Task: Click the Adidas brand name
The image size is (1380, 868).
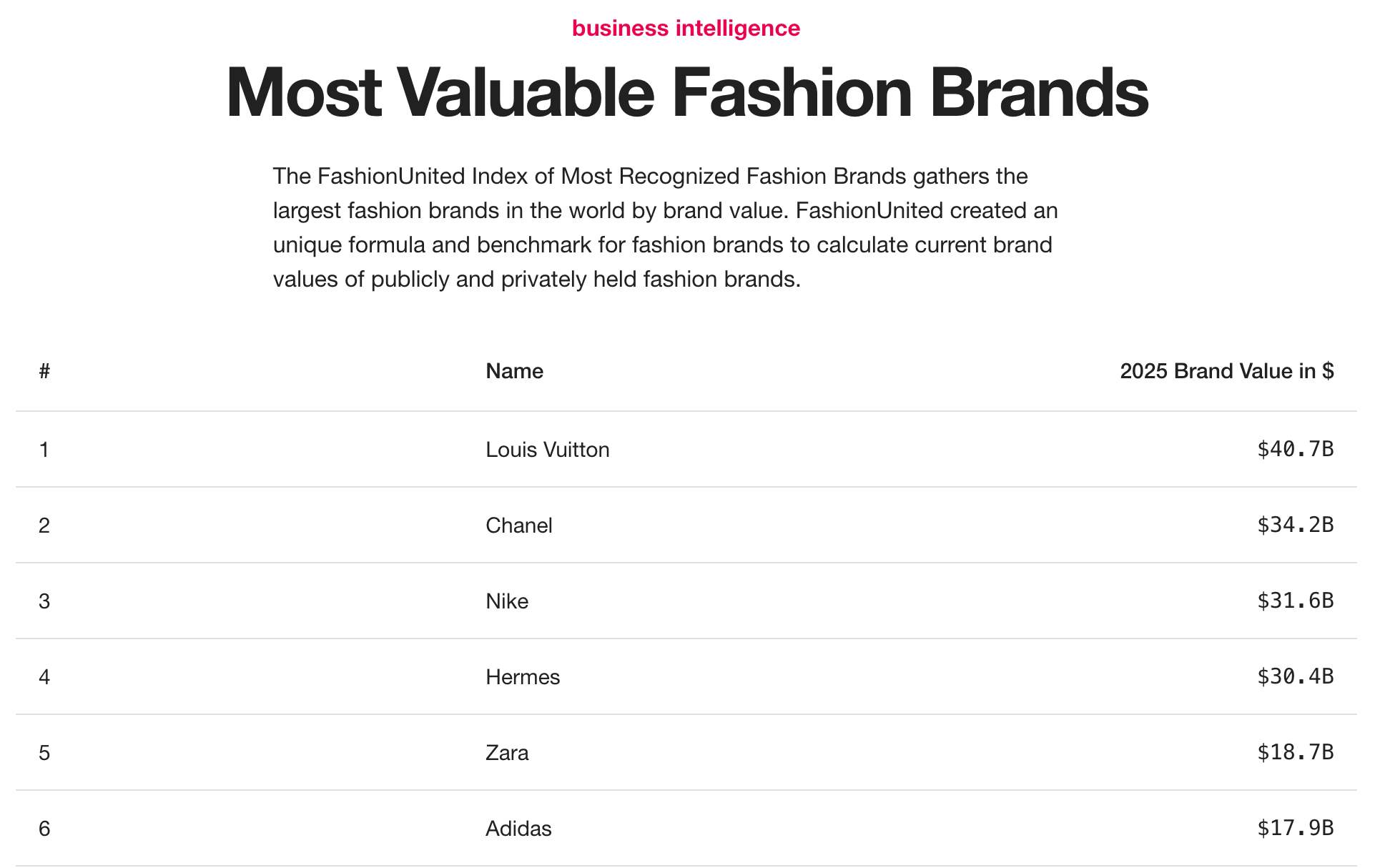Action: pyautogui.click(x=518, y=829)
